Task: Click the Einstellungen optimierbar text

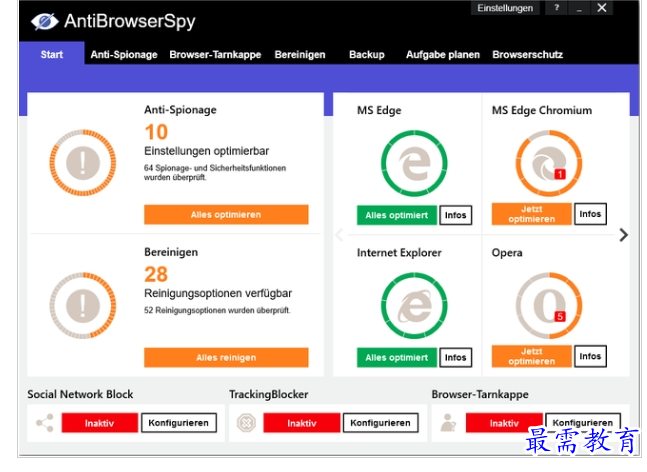Action: coord(206,151)
